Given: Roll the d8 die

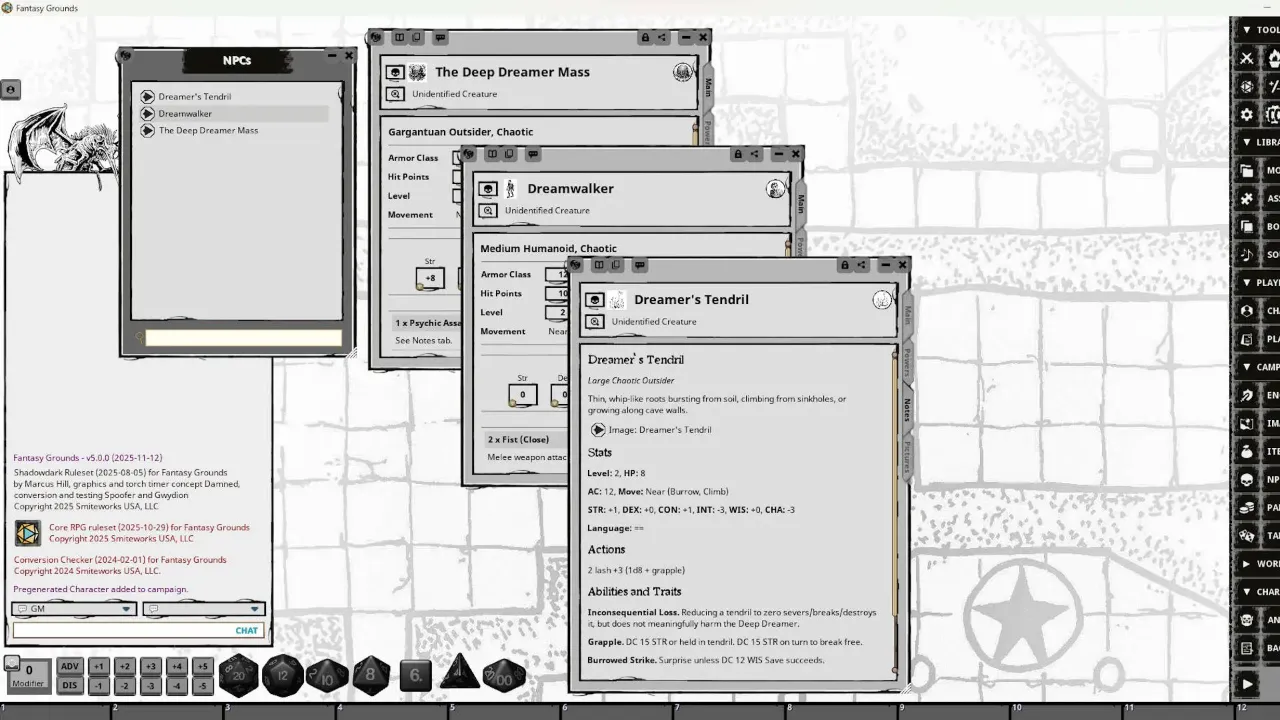Looking at the screenshot, I should [371, 675].
